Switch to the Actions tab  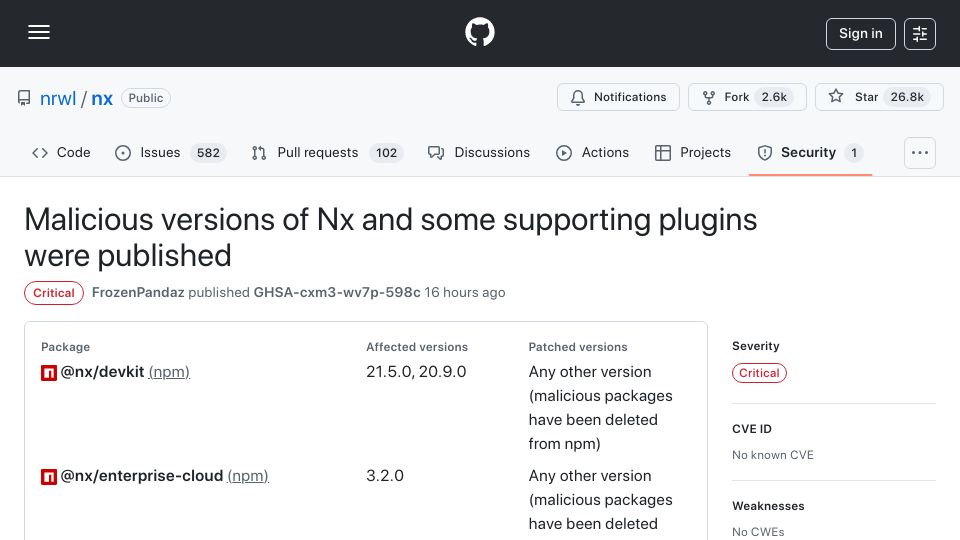pos(592,152)
